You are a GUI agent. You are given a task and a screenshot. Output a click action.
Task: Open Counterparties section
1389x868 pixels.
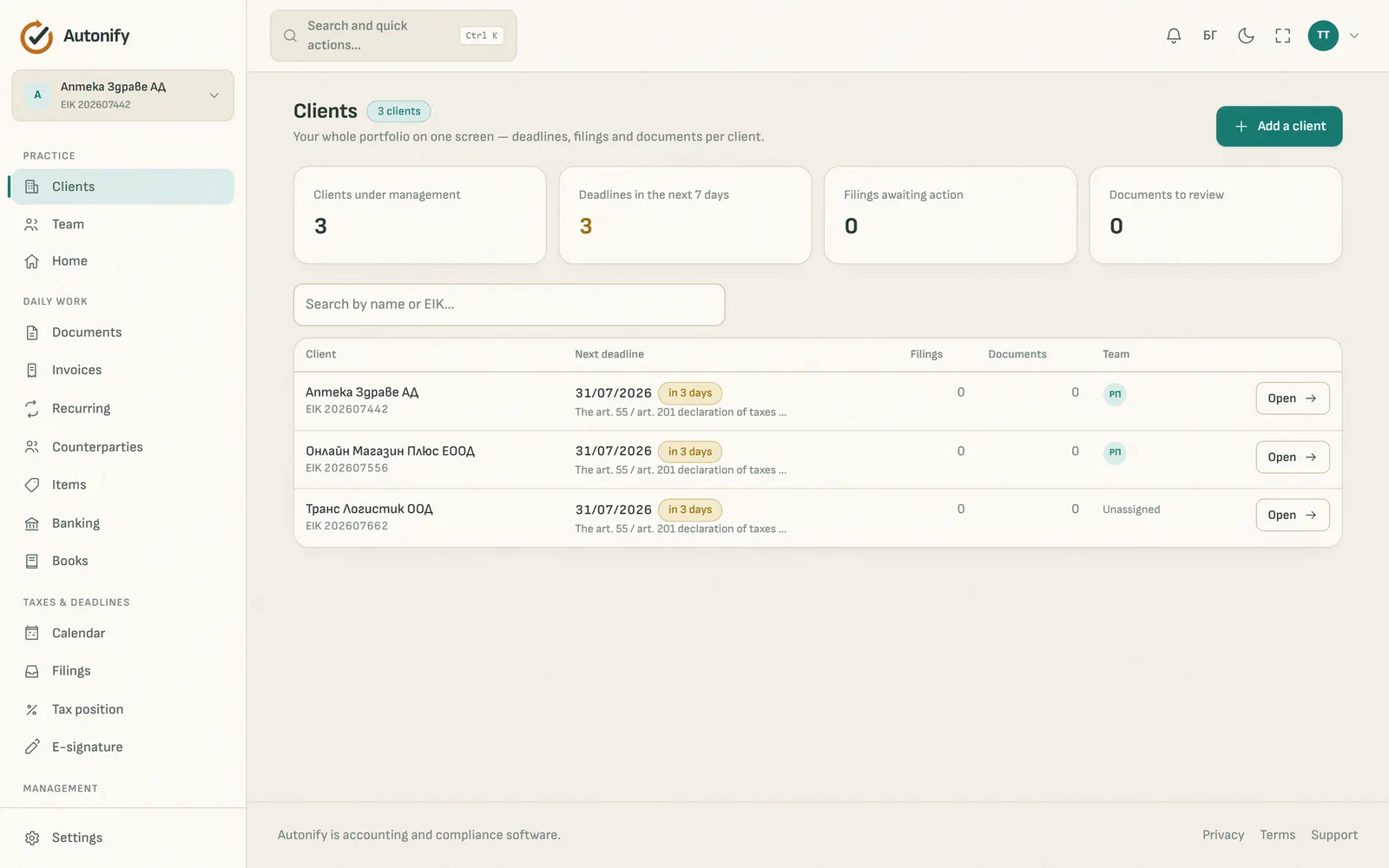point(122,447)
